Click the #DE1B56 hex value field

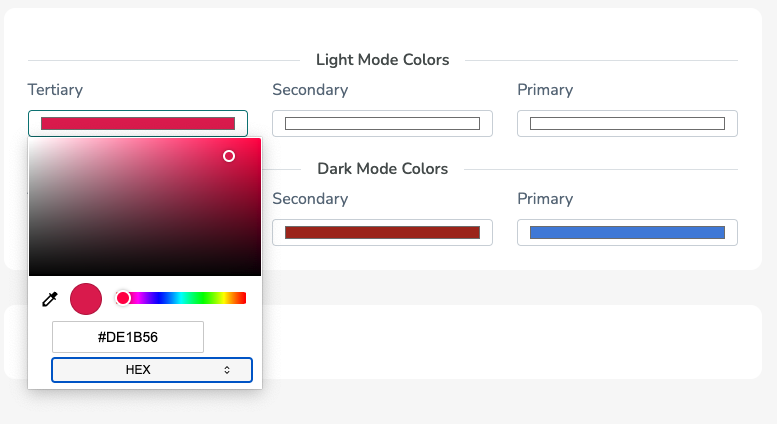(x=128, y=337)
